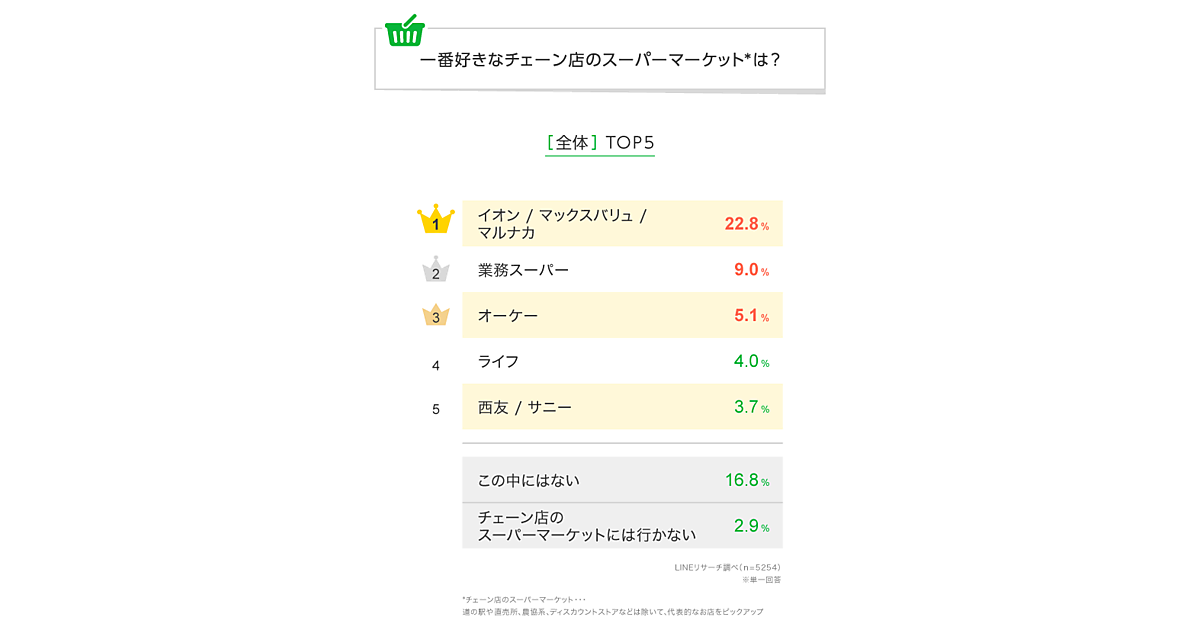
Task: Click the bronze crown rank 3 icon
Action: point(435,316)
